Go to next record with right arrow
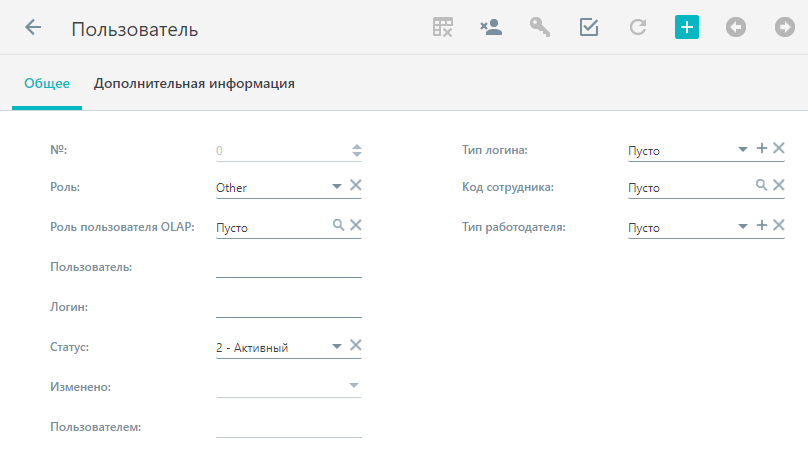808x470 pixels. point(785,27)
